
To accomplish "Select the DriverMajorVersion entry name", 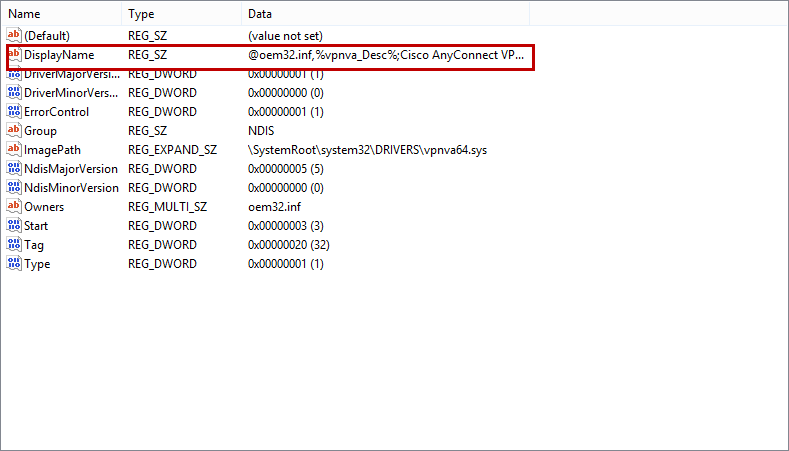I will click(x=70, y=74).
